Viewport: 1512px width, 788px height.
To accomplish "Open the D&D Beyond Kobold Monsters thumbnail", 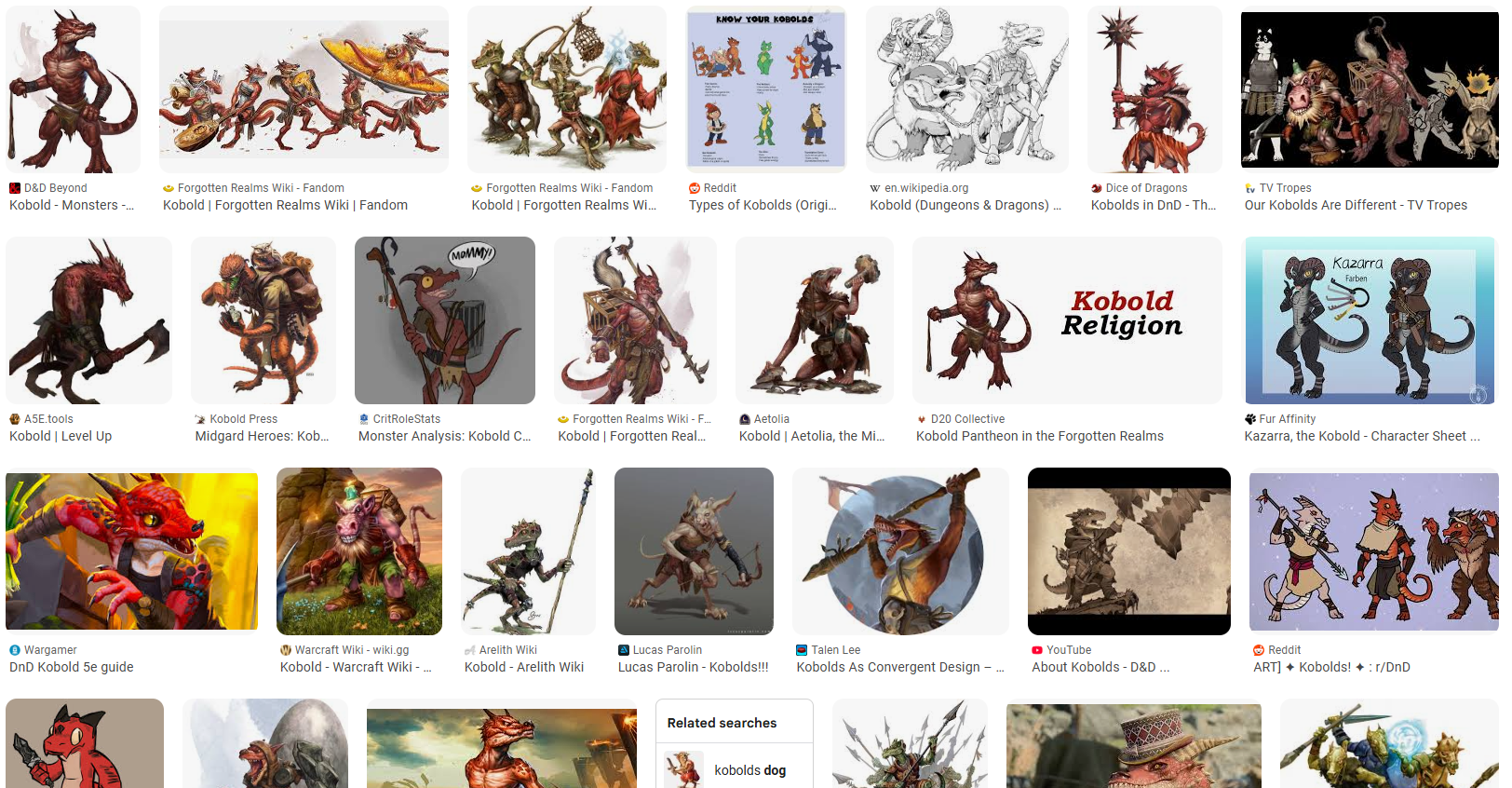I will point(74,89).
